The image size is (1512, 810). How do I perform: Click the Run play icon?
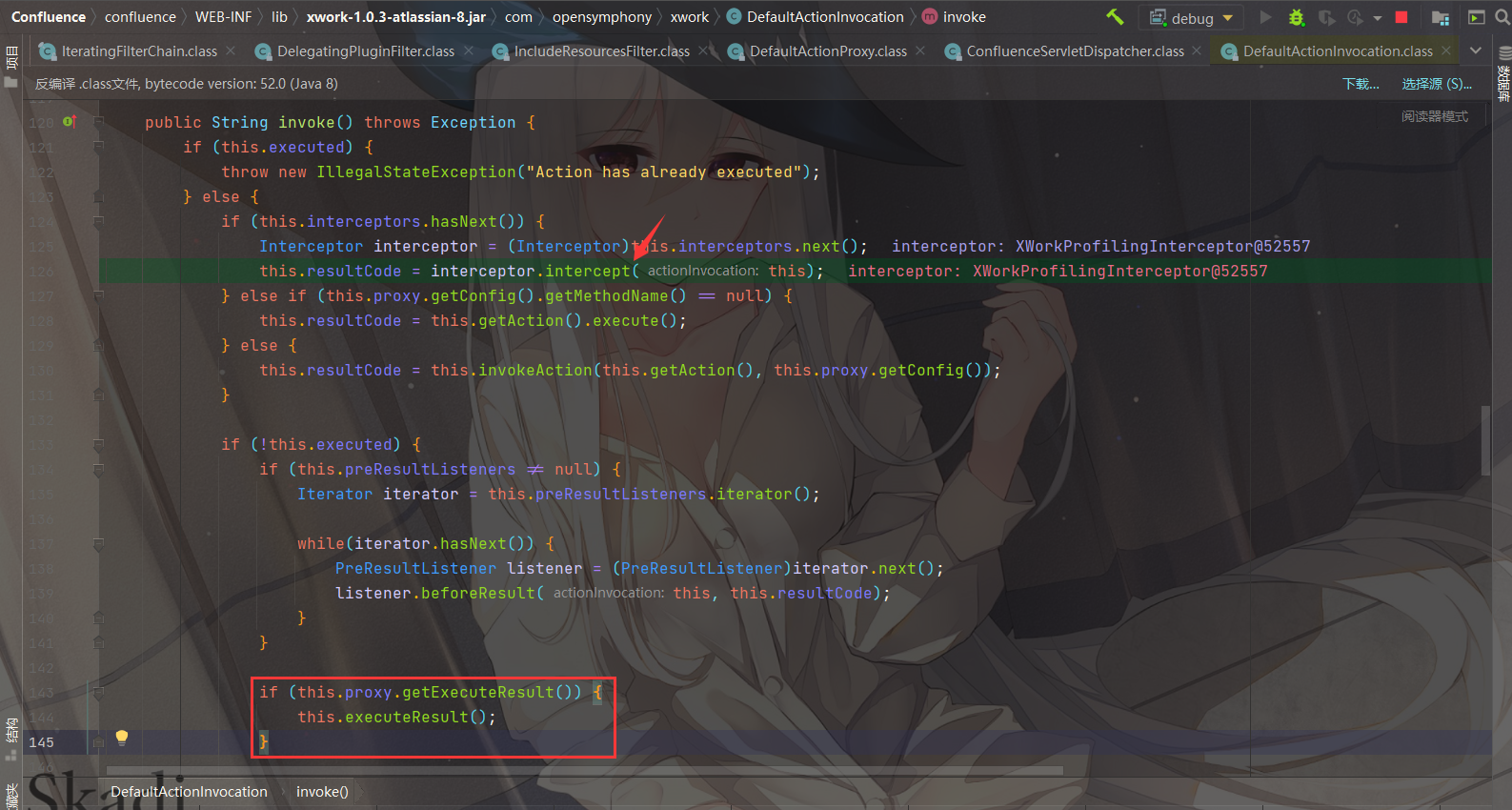click(1265, 17)
